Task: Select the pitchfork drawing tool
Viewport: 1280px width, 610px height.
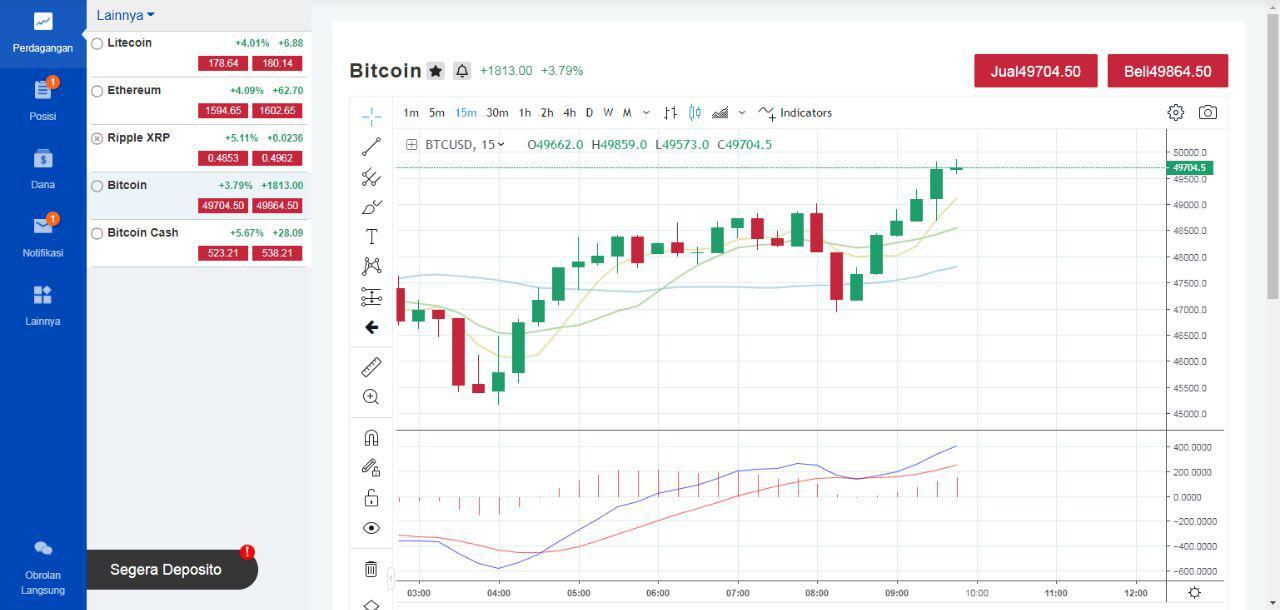Action: coord(371,177)
